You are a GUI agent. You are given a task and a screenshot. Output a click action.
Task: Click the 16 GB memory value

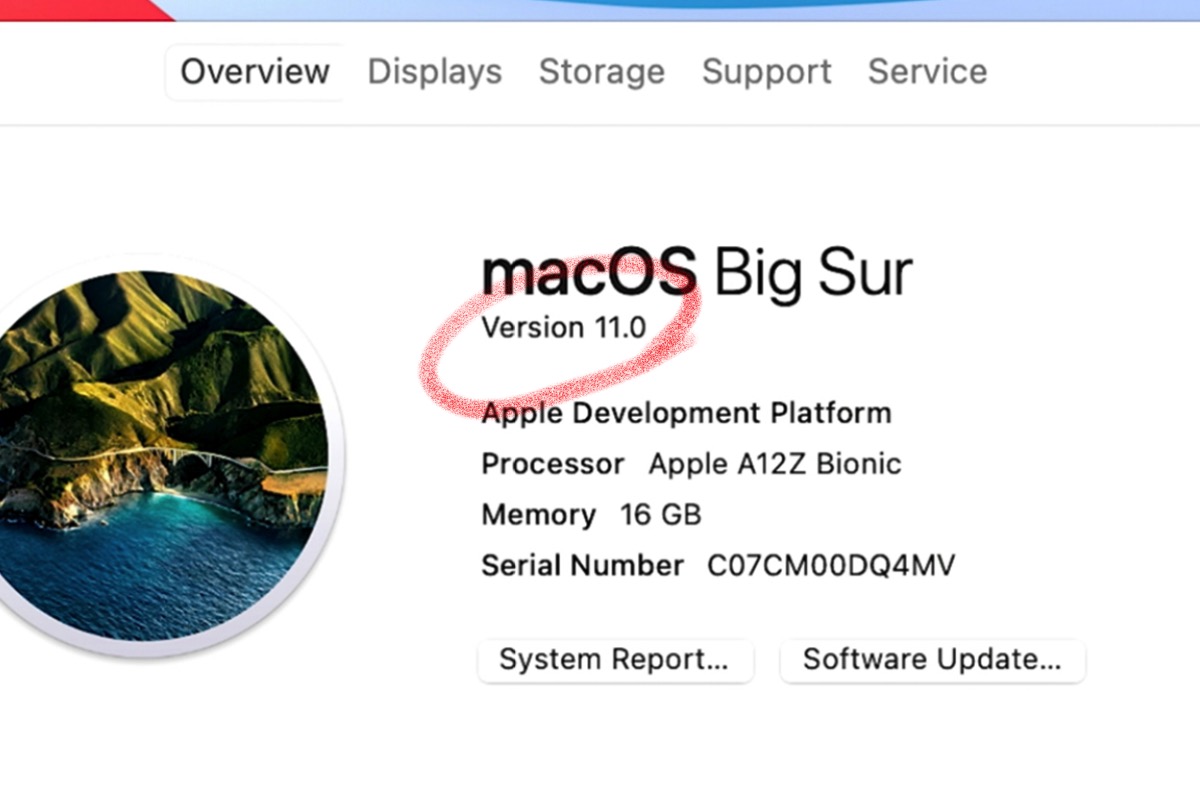[x=661, y=515]
